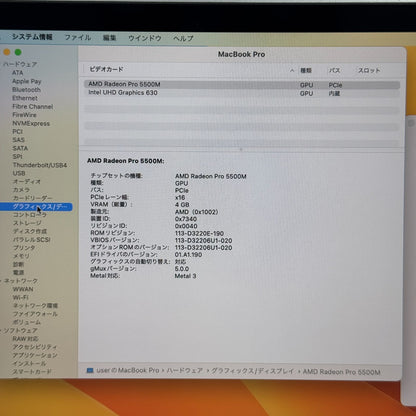Click the split pane divider handle

(x=241, y=150)
